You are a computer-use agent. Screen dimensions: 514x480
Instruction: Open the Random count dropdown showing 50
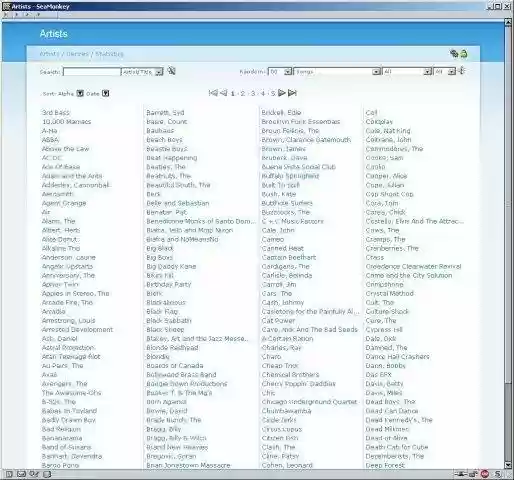tap(280, 72)
